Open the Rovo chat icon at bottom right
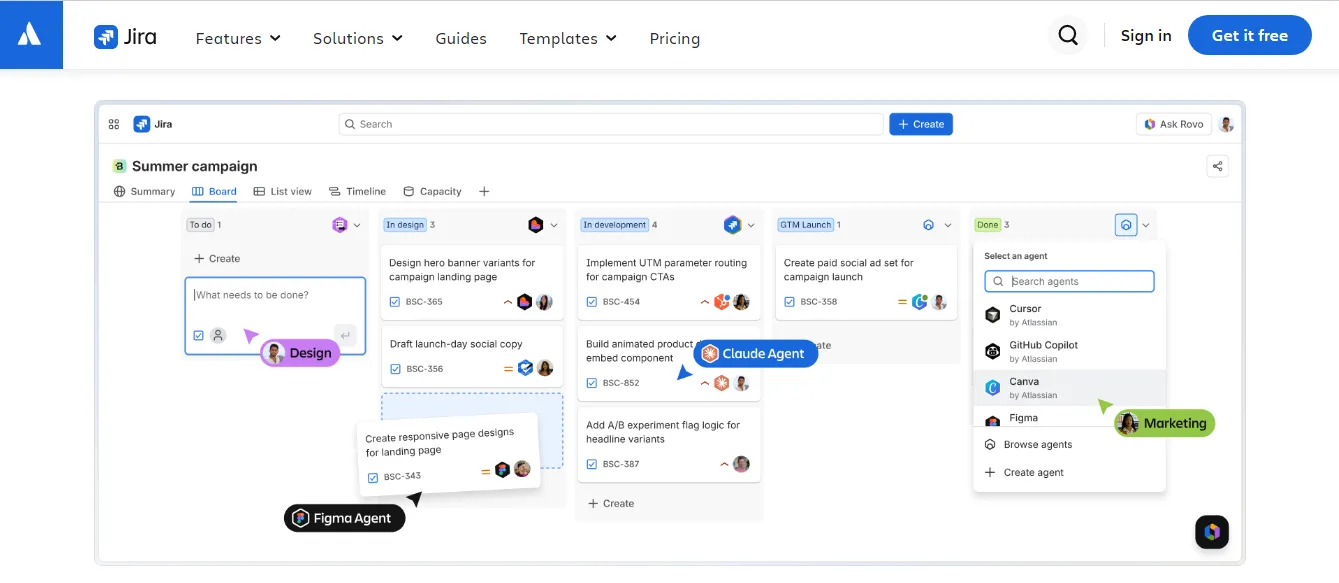 [x=1212, y=532]
